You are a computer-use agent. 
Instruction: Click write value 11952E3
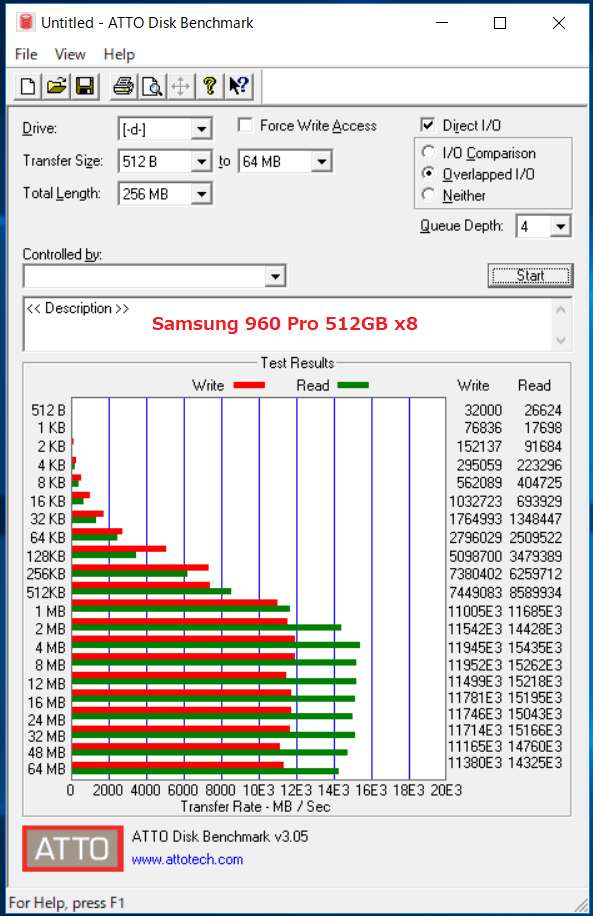point(475,665)
